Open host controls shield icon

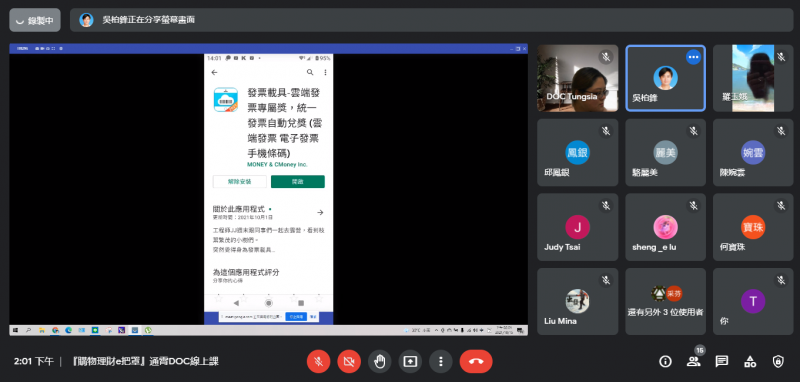point(778,362)
